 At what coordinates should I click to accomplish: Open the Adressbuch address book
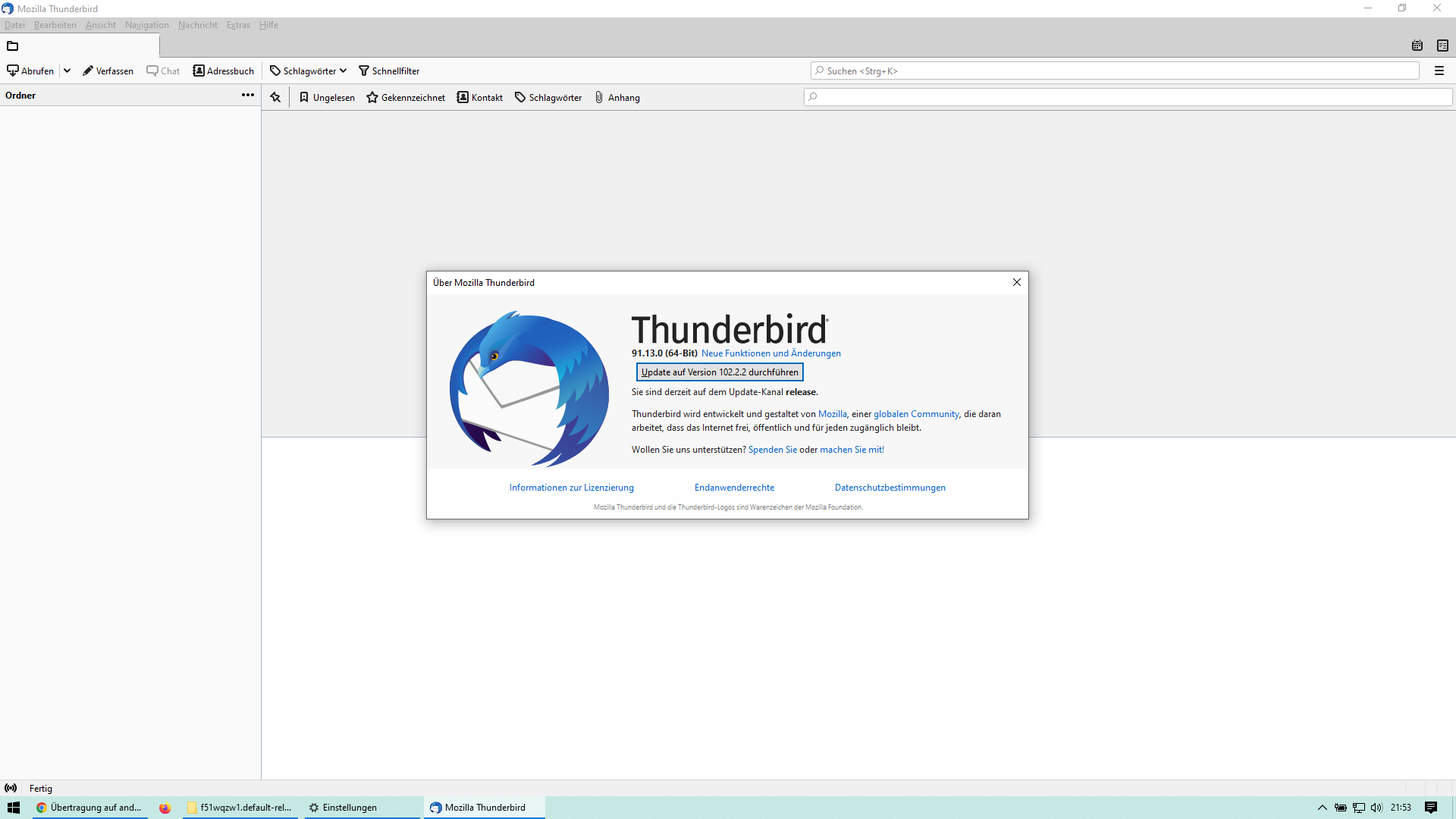pos(223,71)
